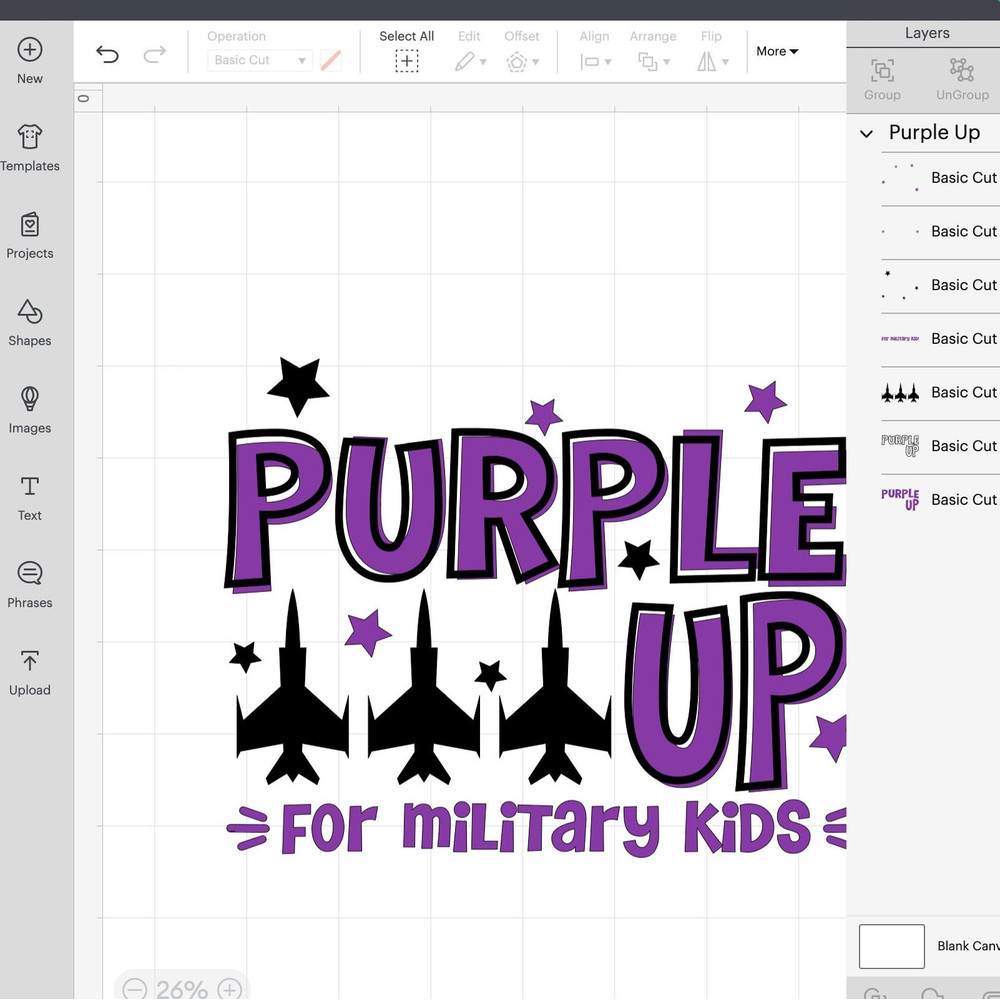Open the Operation Basic Cut dropdown
Screen dimensions: 1000x1000
point(260,61)
